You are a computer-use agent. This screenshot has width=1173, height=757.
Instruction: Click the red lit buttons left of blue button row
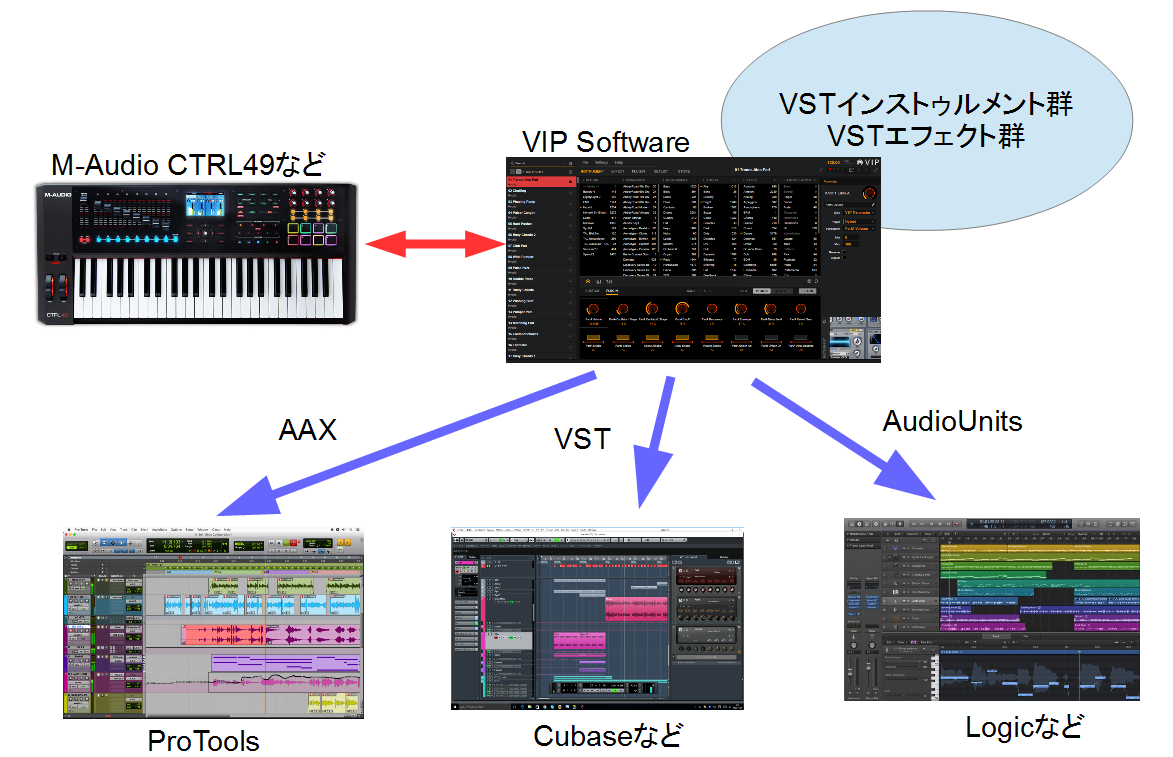click(x=85, y=239)
